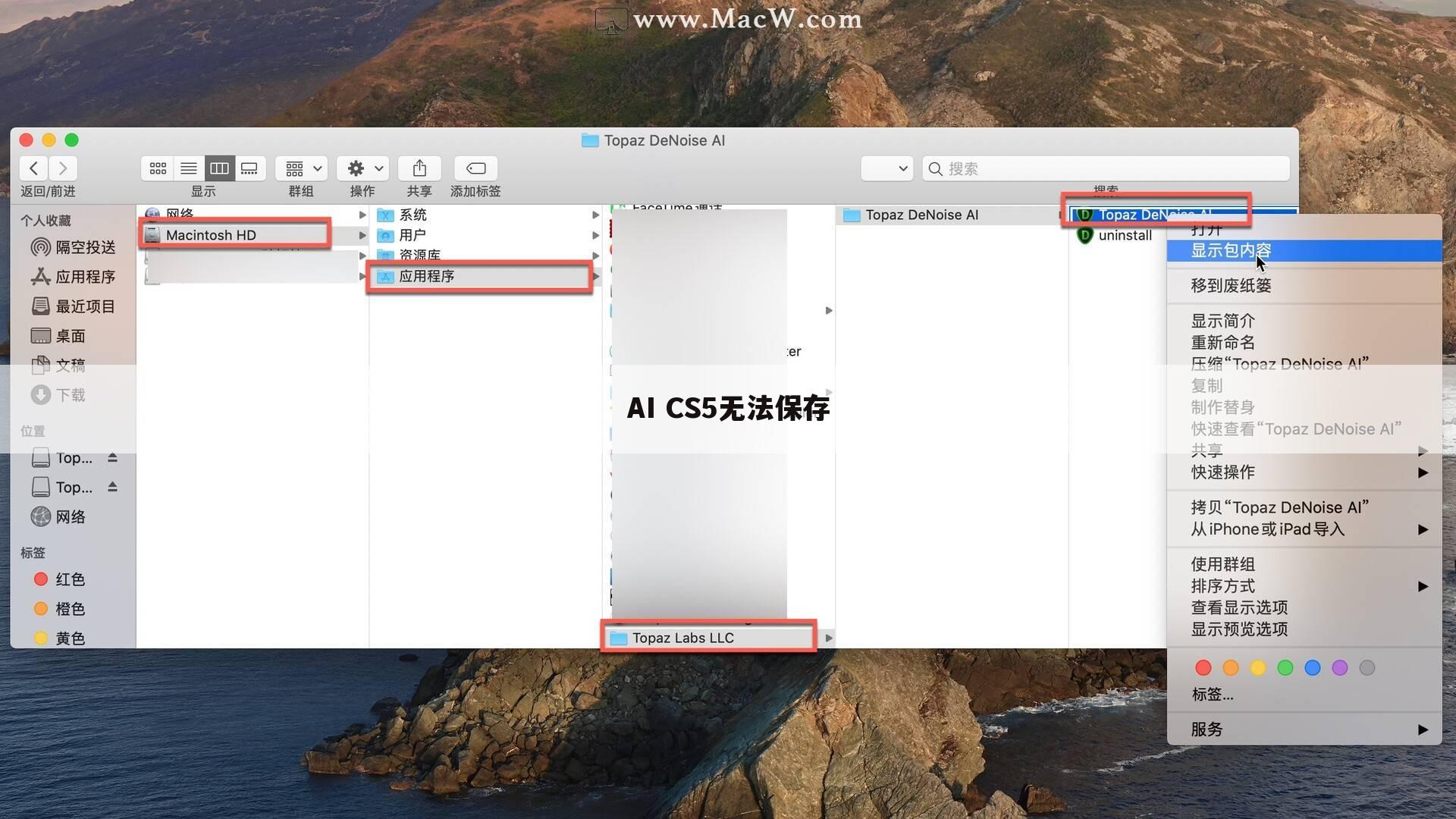Choose 显示简介 from context menu

click(x=1304, y=322)
